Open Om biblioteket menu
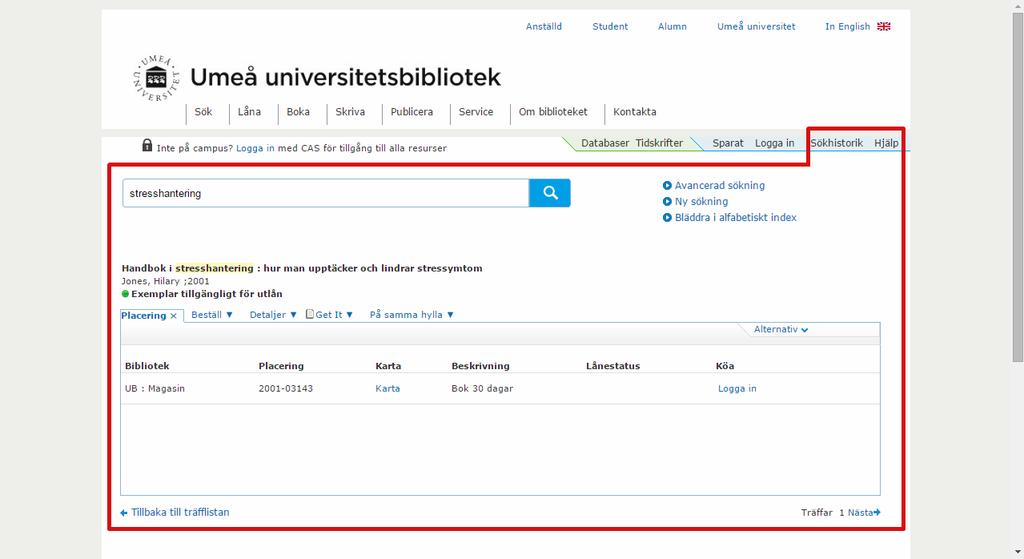Screen dimensions: 1024x559 pyautogui.click(x=553, y=112)
